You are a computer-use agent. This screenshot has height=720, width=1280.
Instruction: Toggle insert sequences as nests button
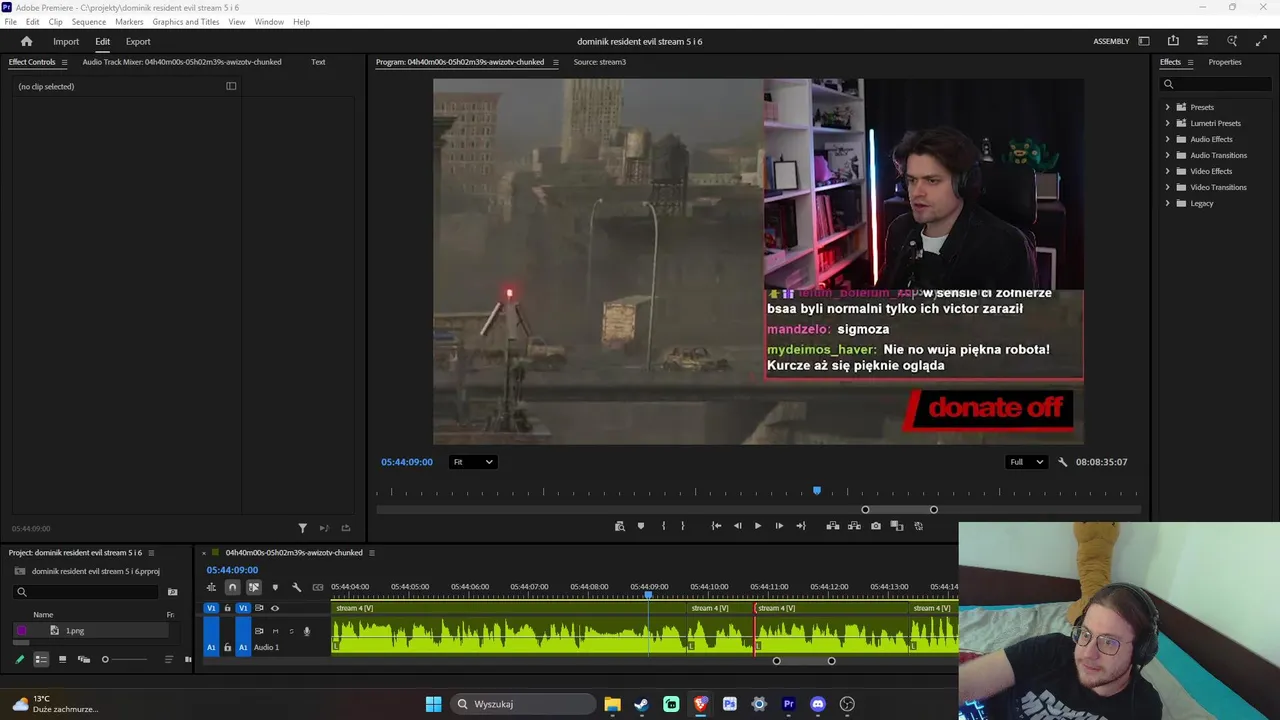(x=211, y=588)
